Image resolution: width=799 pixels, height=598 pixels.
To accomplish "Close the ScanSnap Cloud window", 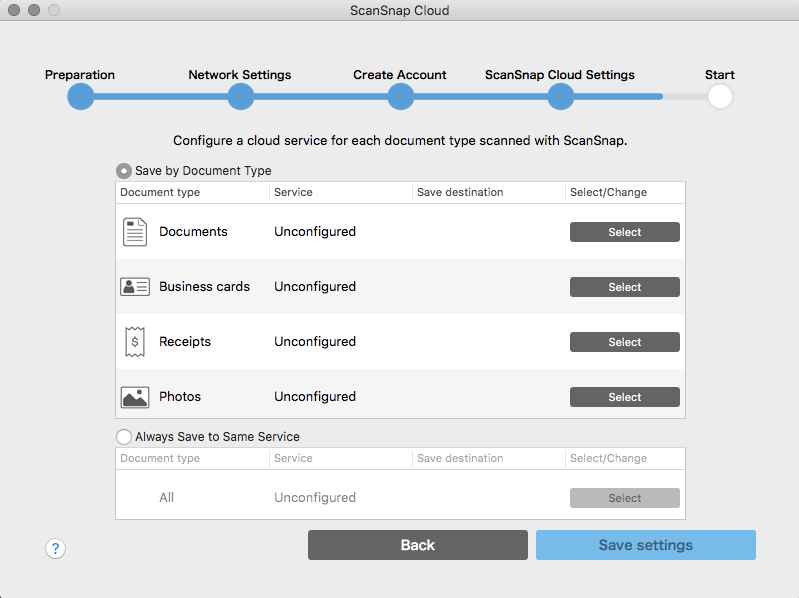I will 14,10.
